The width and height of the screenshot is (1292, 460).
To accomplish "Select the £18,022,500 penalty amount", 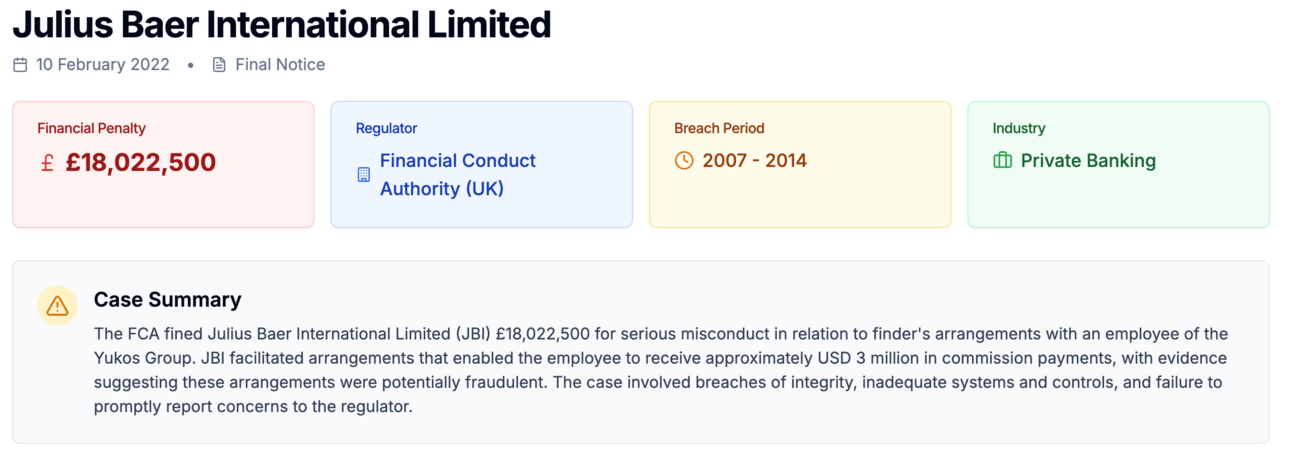I will pos(140,162).
